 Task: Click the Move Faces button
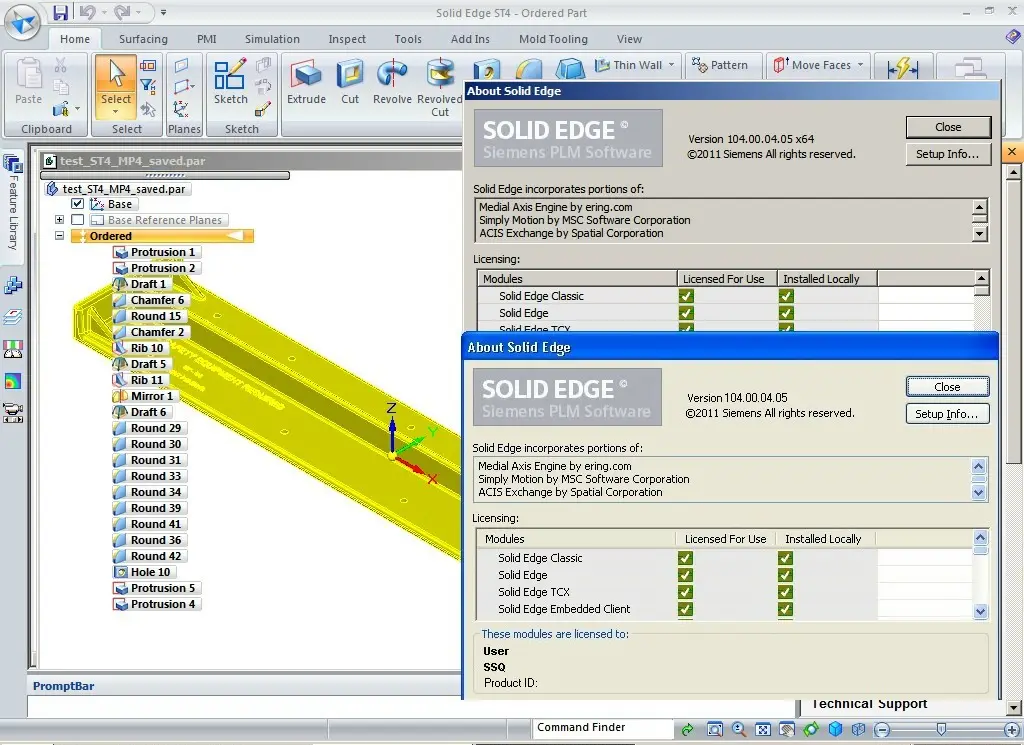pos(813,65)
